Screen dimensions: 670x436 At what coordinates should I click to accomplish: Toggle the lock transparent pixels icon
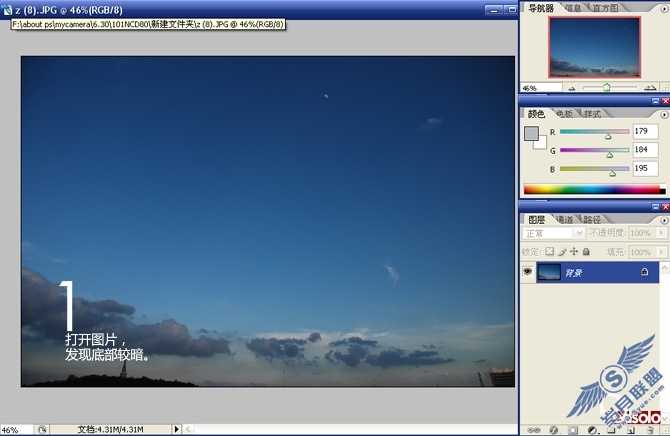(550, 251)
